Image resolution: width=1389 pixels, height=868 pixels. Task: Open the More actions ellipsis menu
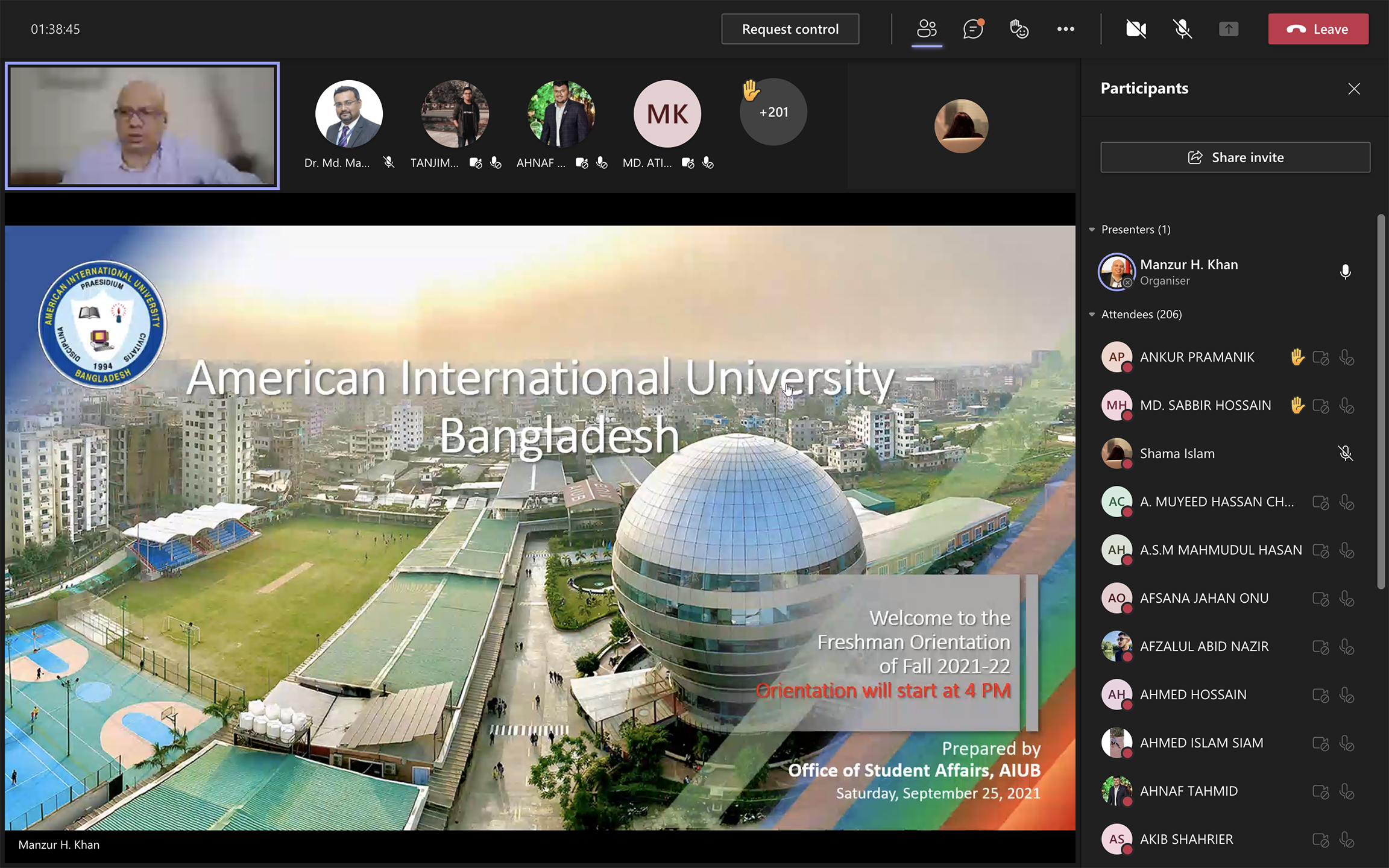1065,29
